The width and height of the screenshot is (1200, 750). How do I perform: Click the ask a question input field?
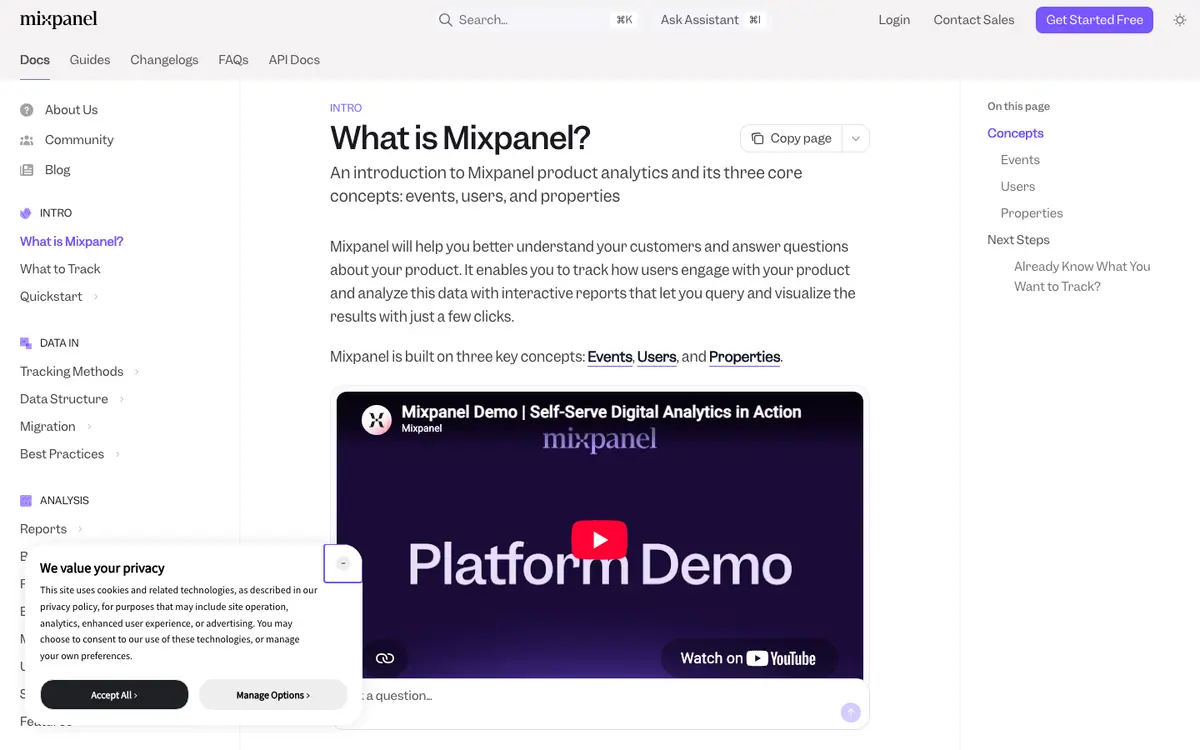pos(600,696)
